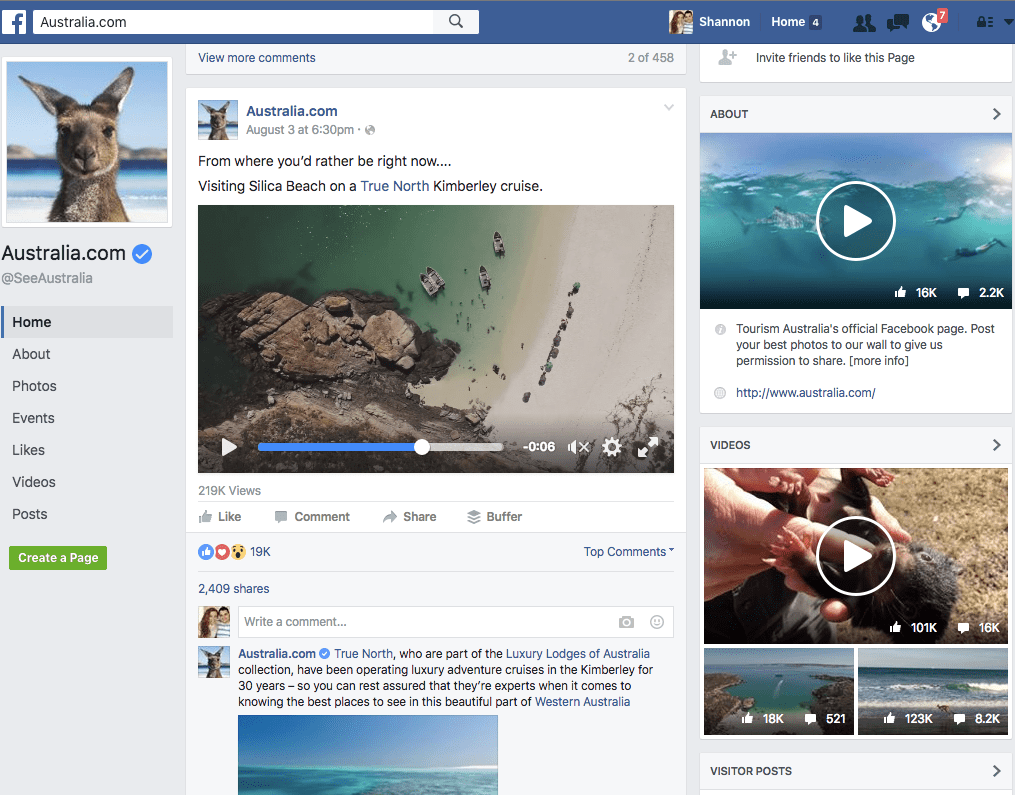Open post options chevron
The height and width of the screenshot is (795, 1015).
(669, 108)
